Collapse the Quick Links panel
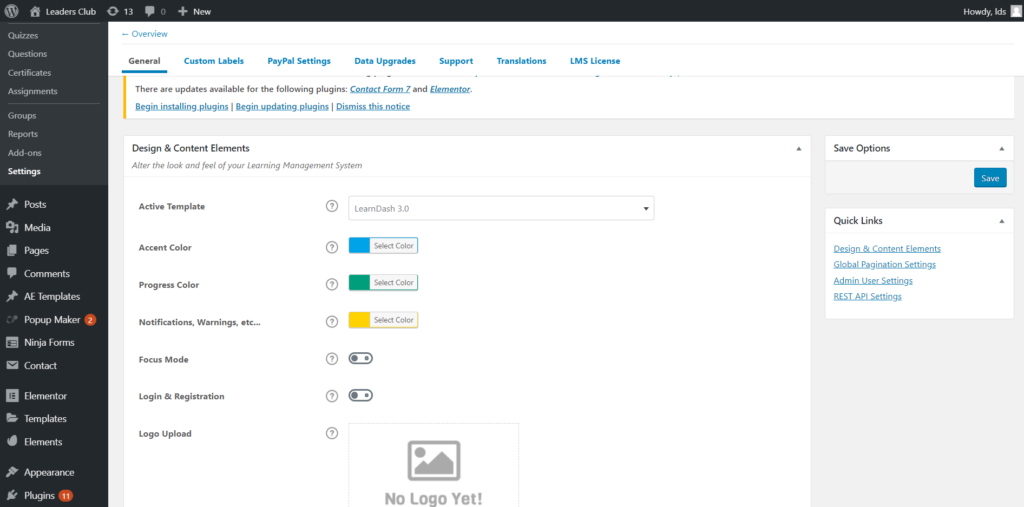The image size is (1024, 507). 1002,221
